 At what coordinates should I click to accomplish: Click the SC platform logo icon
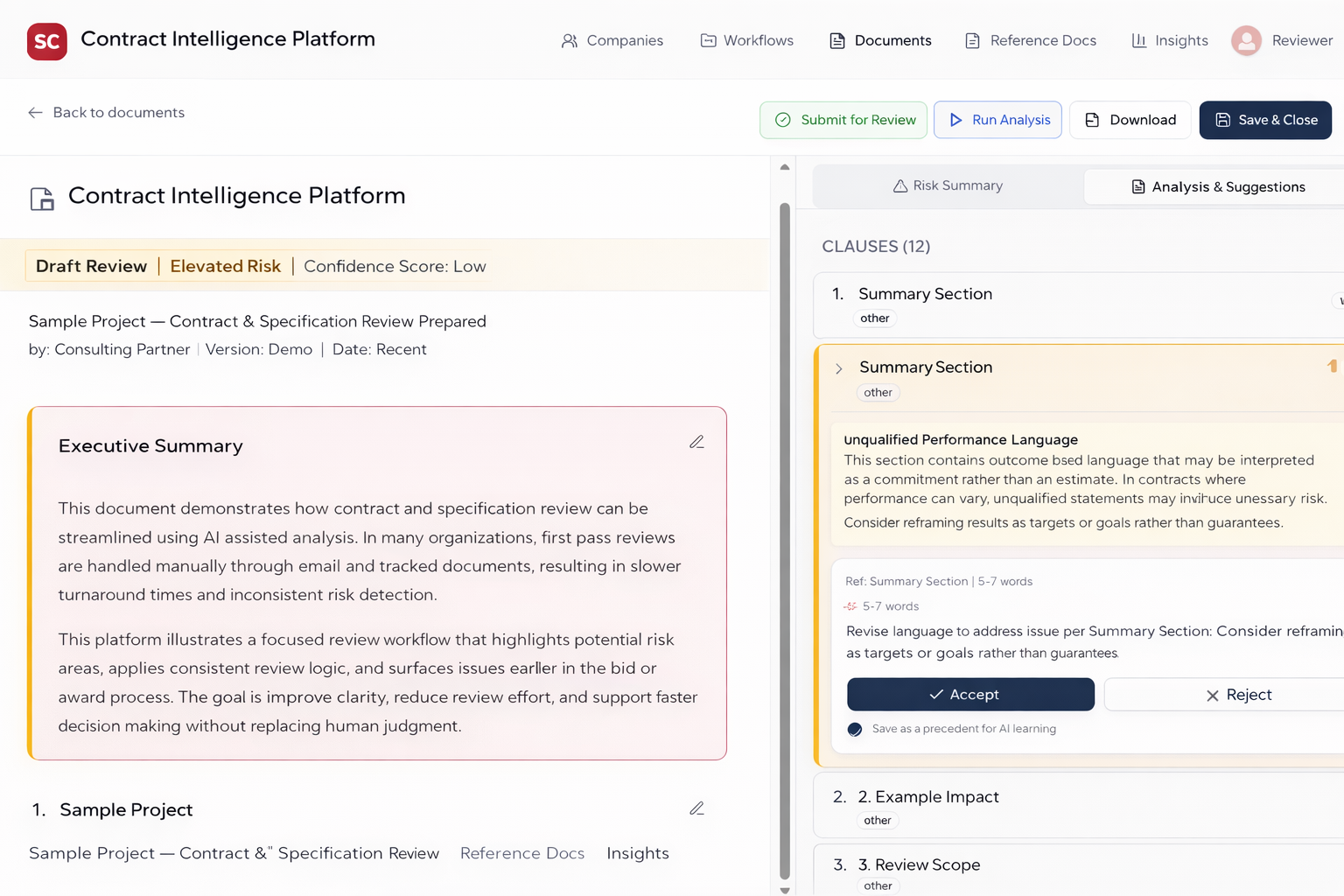pyautogui.click(x=46, y=40)
